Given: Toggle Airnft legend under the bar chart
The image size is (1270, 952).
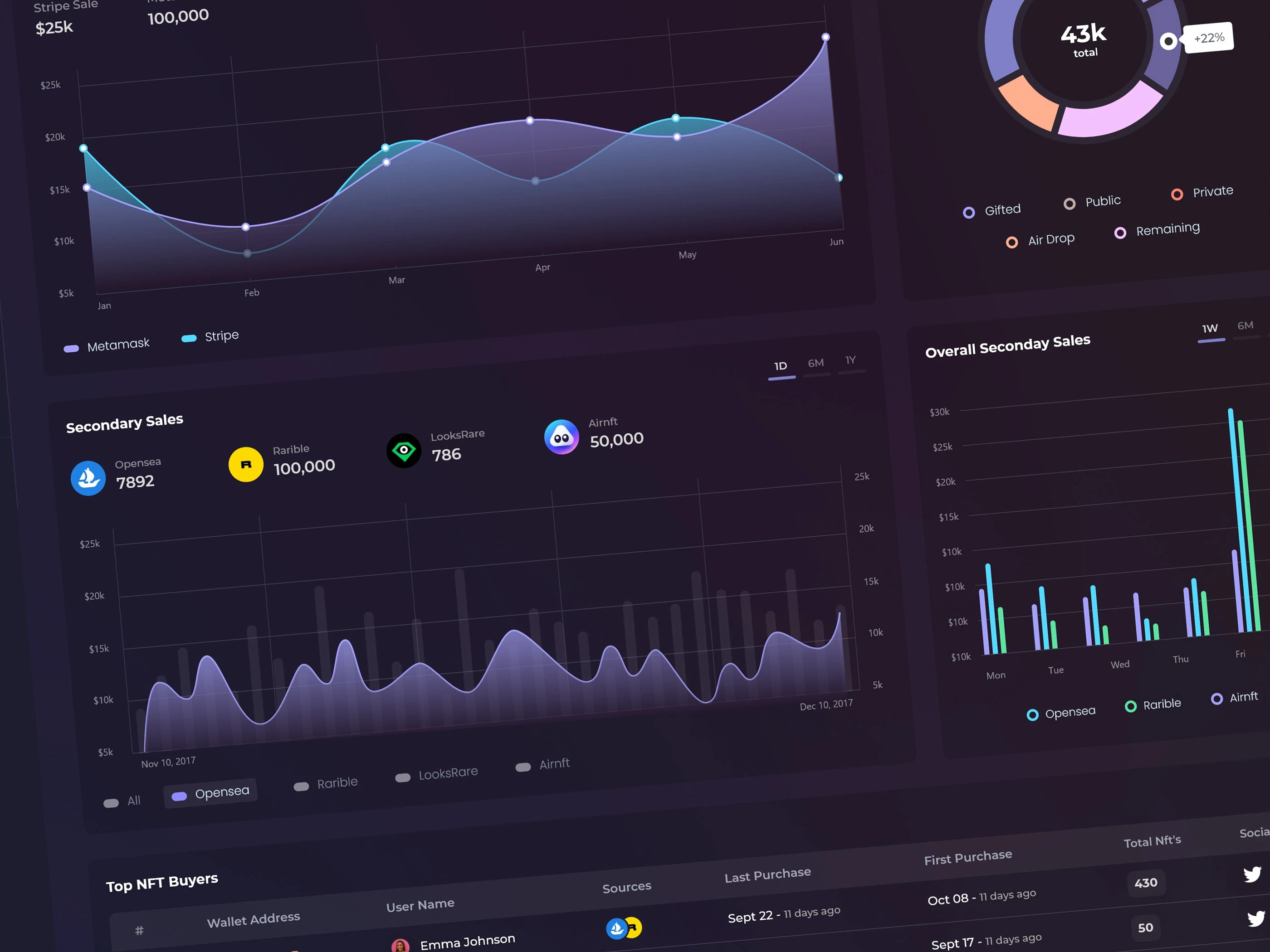Looking at the screenshot, I should click(x=1235, y=698).
